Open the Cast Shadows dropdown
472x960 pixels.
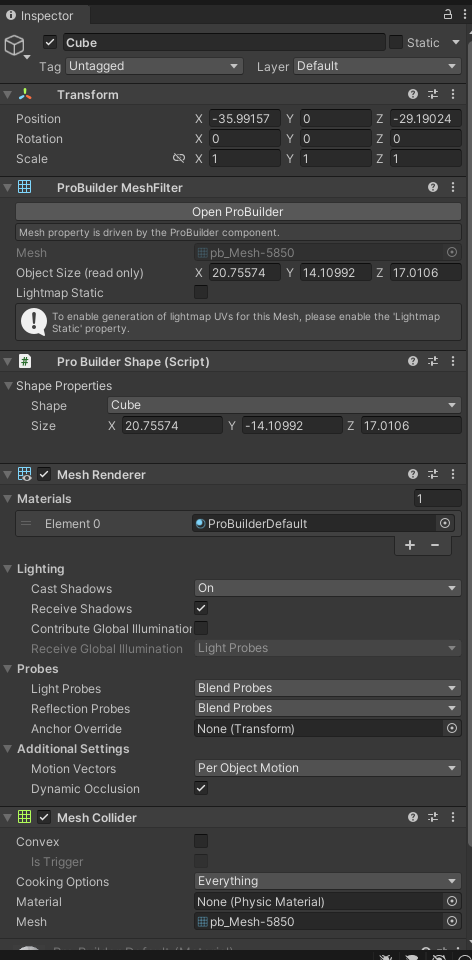328,588
